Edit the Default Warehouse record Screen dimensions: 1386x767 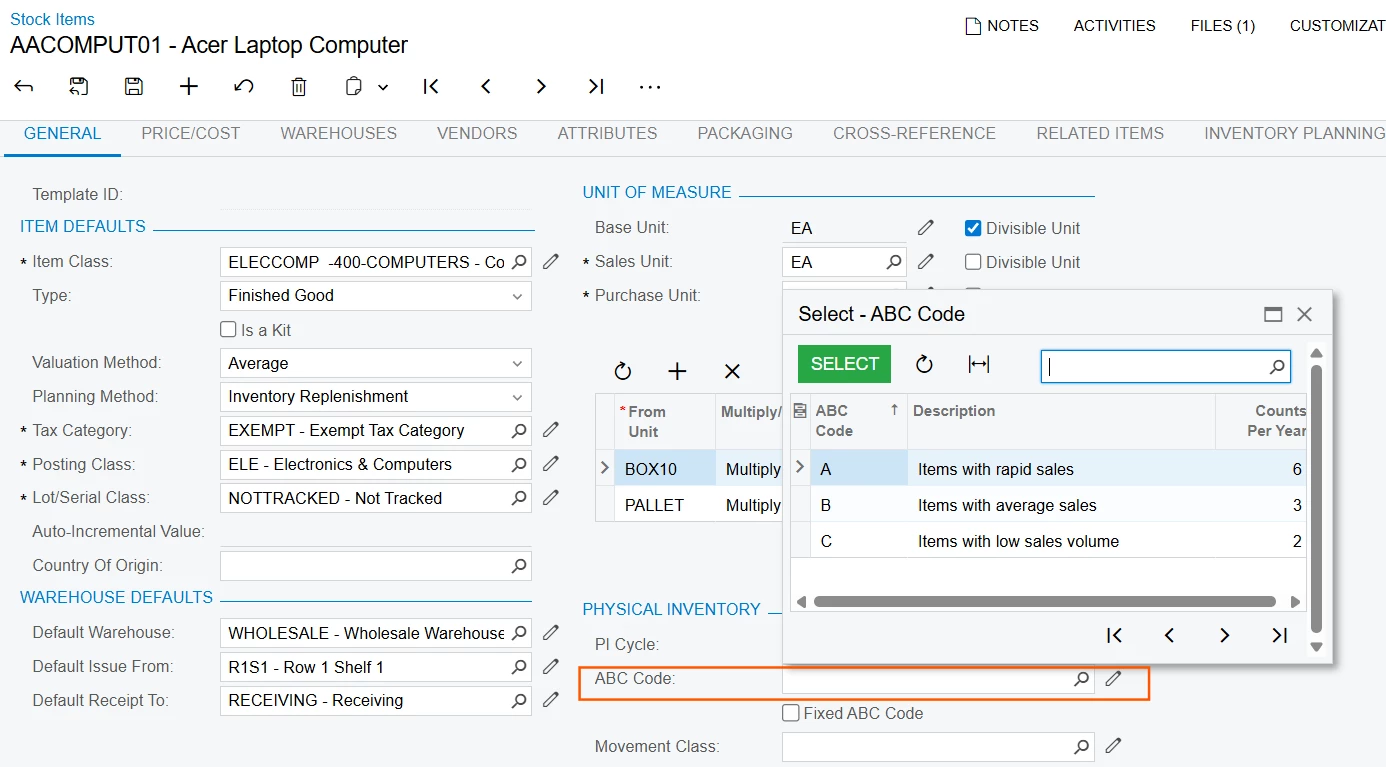pyautogui.click(x=551, y=633)
